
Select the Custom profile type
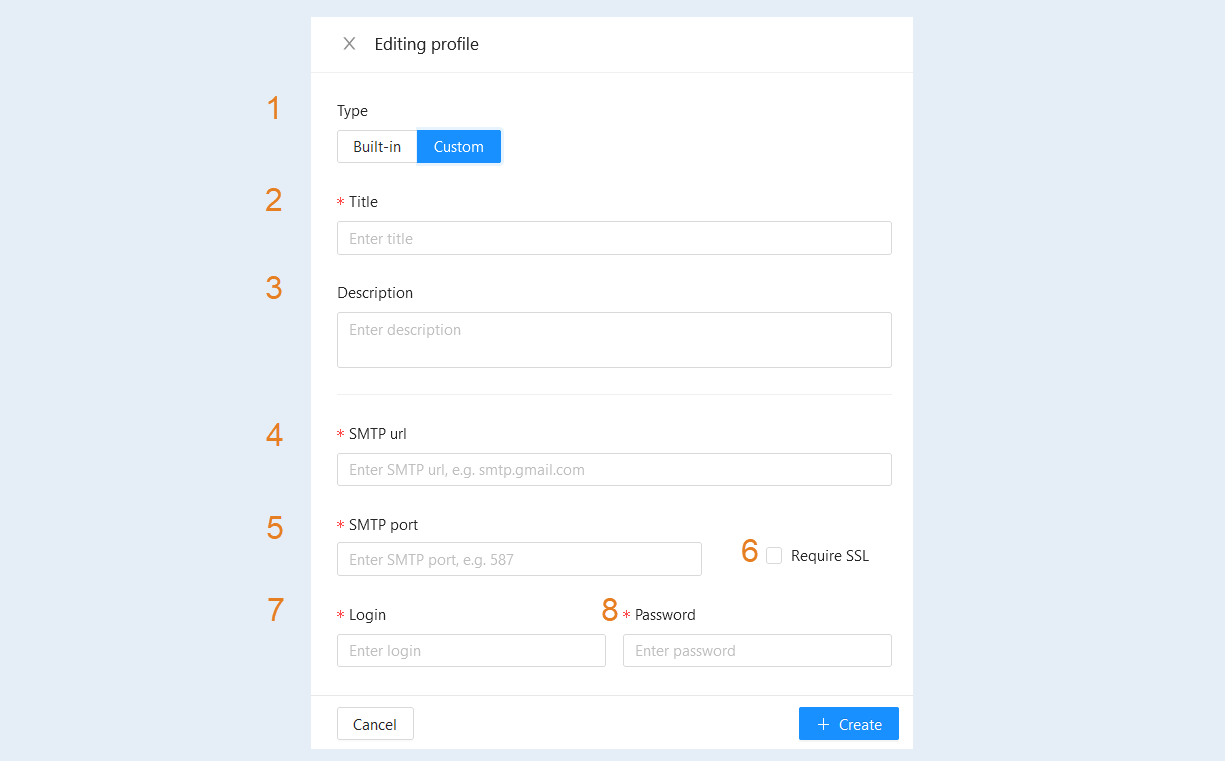point(459,147)
